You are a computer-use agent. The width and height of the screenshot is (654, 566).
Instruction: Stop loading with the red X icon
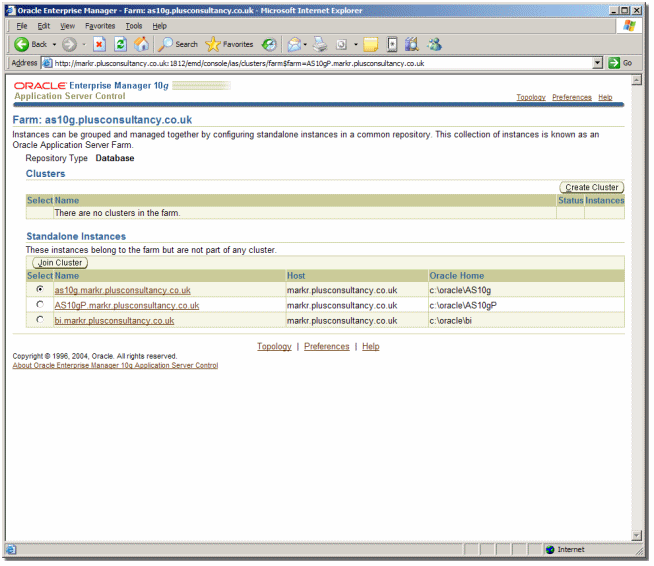coord(99,44)
